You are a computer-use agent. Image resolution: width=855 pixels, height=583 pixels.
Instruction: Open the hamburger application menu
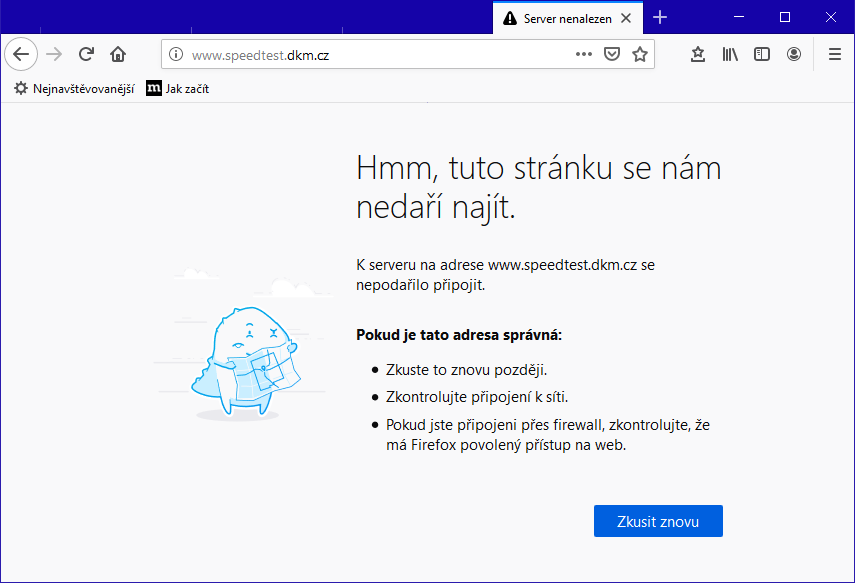834,55
